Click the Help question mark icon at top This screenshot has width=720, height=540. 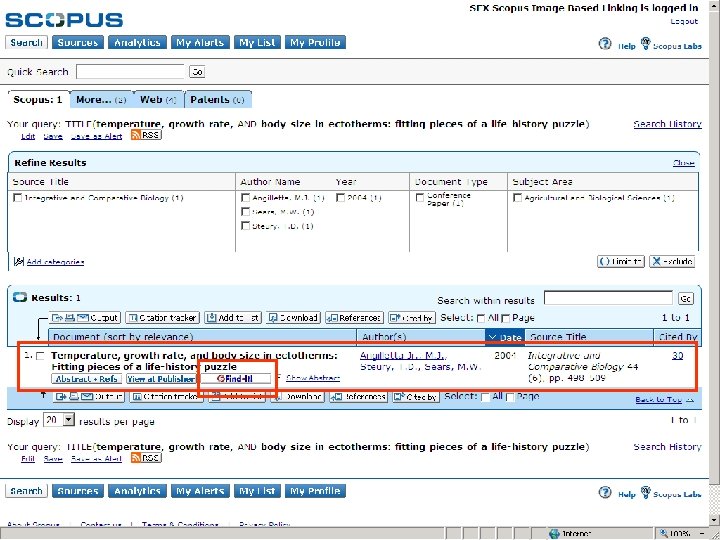tap(605, 44)
